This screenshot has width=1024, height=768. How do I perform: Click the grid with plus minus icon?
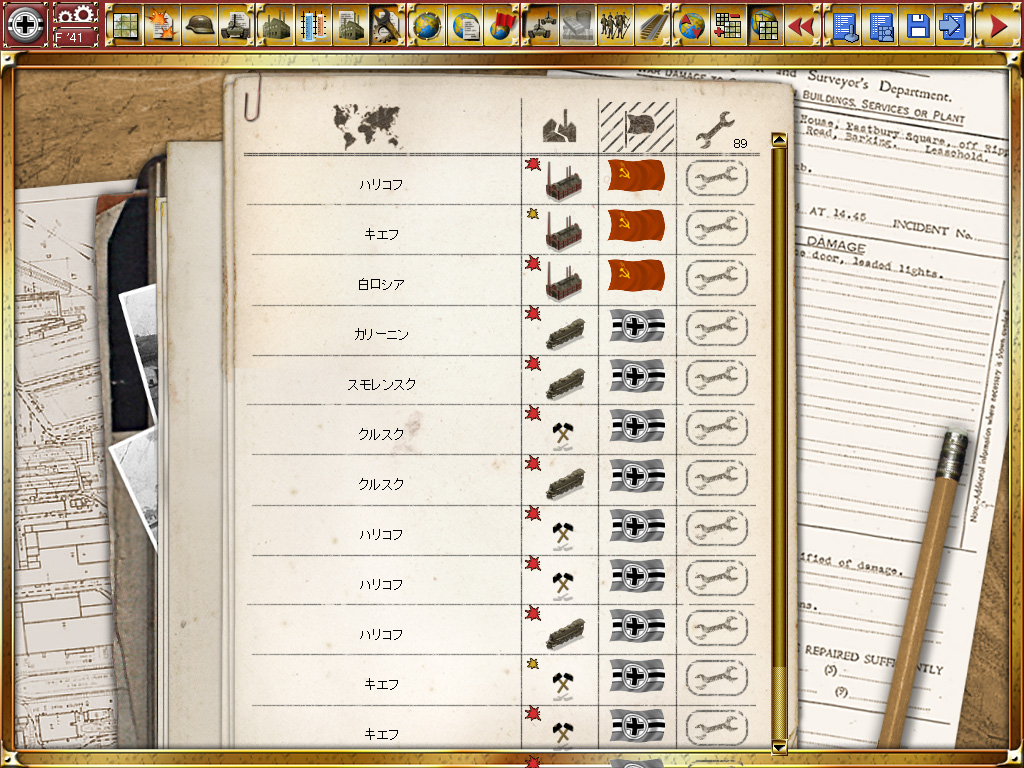point(729,25)
